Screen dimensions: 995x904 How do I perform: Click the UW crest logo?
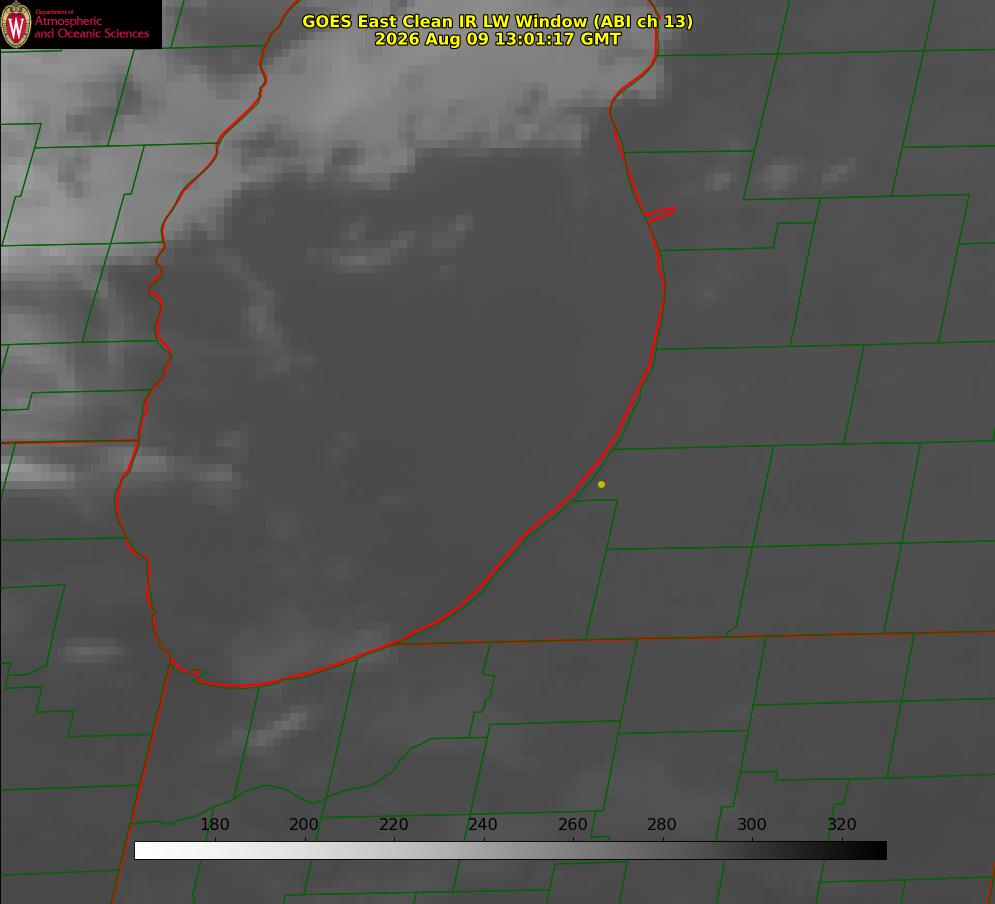(16, 24)
